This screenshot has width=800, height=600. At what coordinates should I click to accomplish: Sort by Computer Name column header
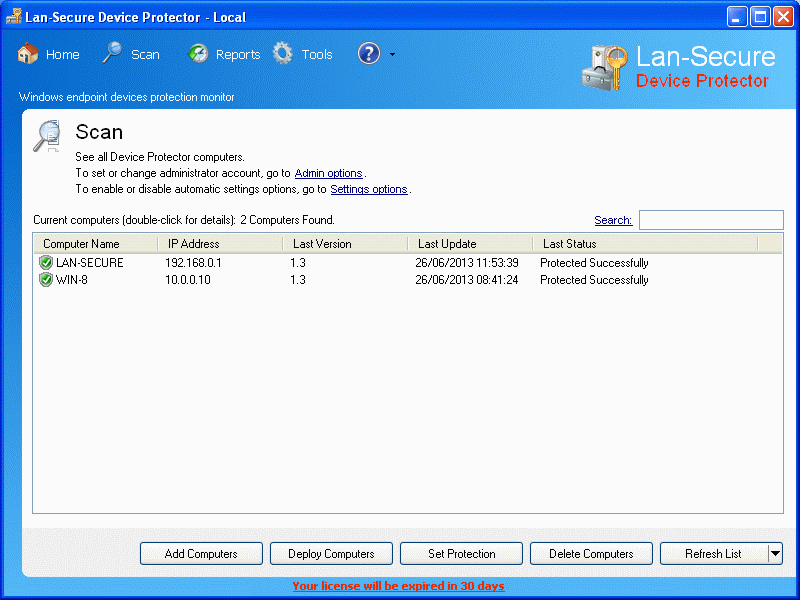(96, 244)
